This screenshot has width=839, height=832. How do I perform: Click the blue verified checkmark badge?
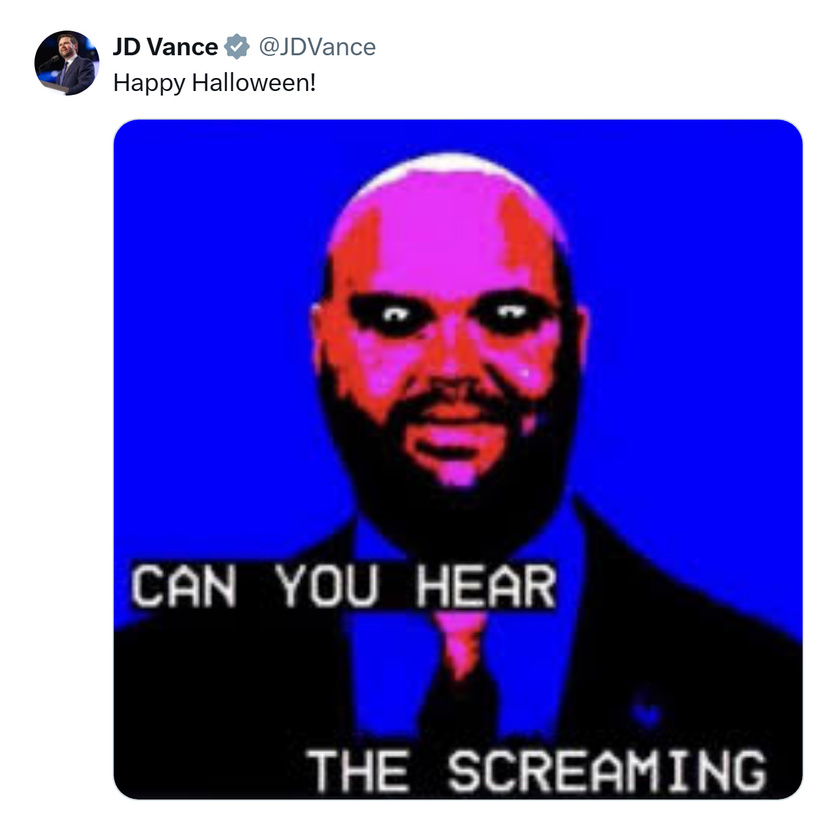[237, 47]
